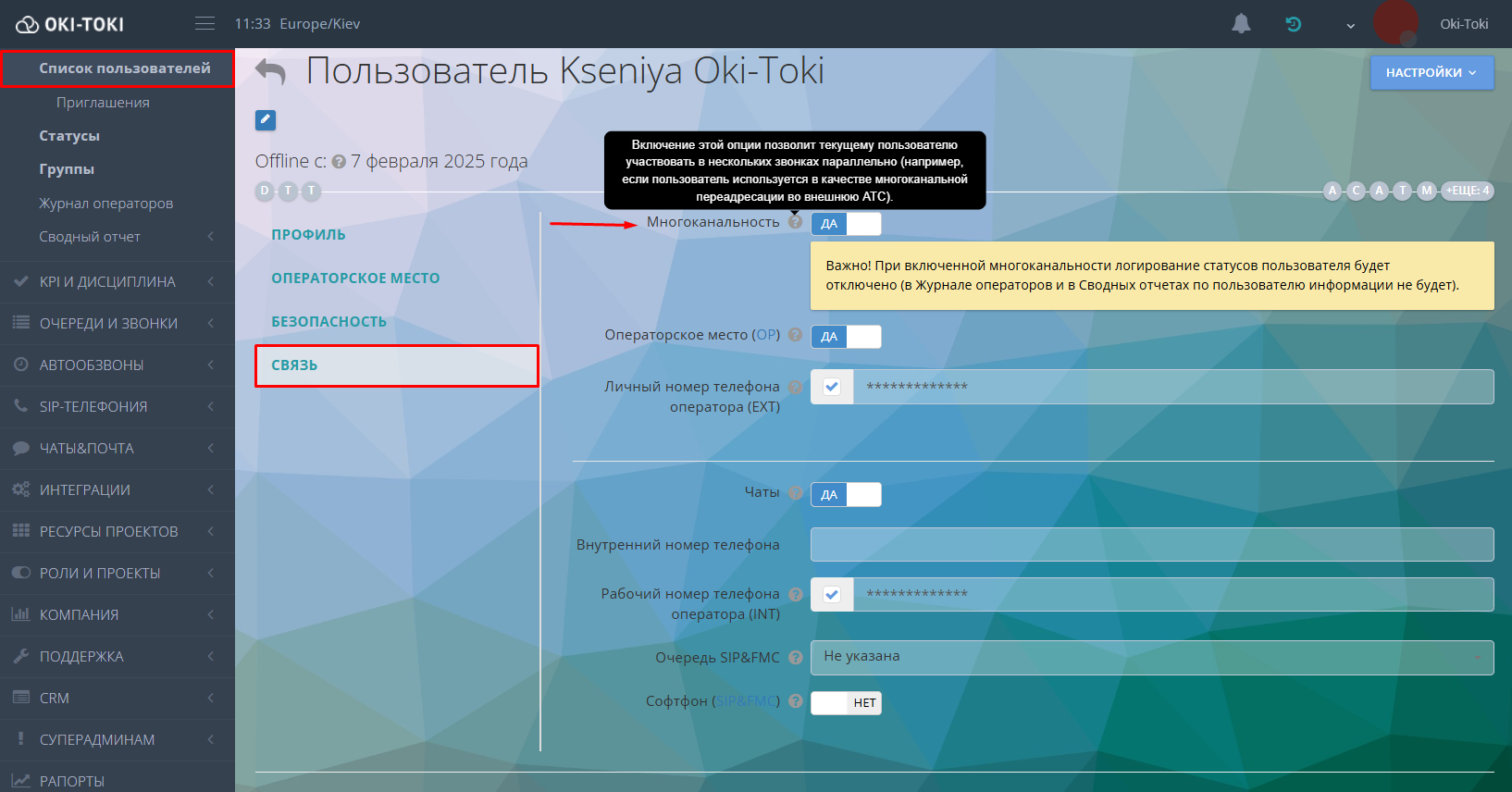Click the D status badge
The width and height of the screenshot is (1512, 792).
coord(265,191)
